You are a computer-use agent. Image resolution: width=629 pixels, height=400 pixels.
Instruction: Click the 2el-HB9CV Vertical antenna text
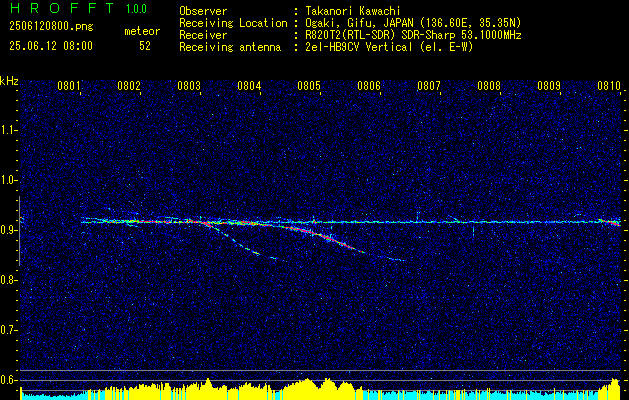(x=389, y=47)
